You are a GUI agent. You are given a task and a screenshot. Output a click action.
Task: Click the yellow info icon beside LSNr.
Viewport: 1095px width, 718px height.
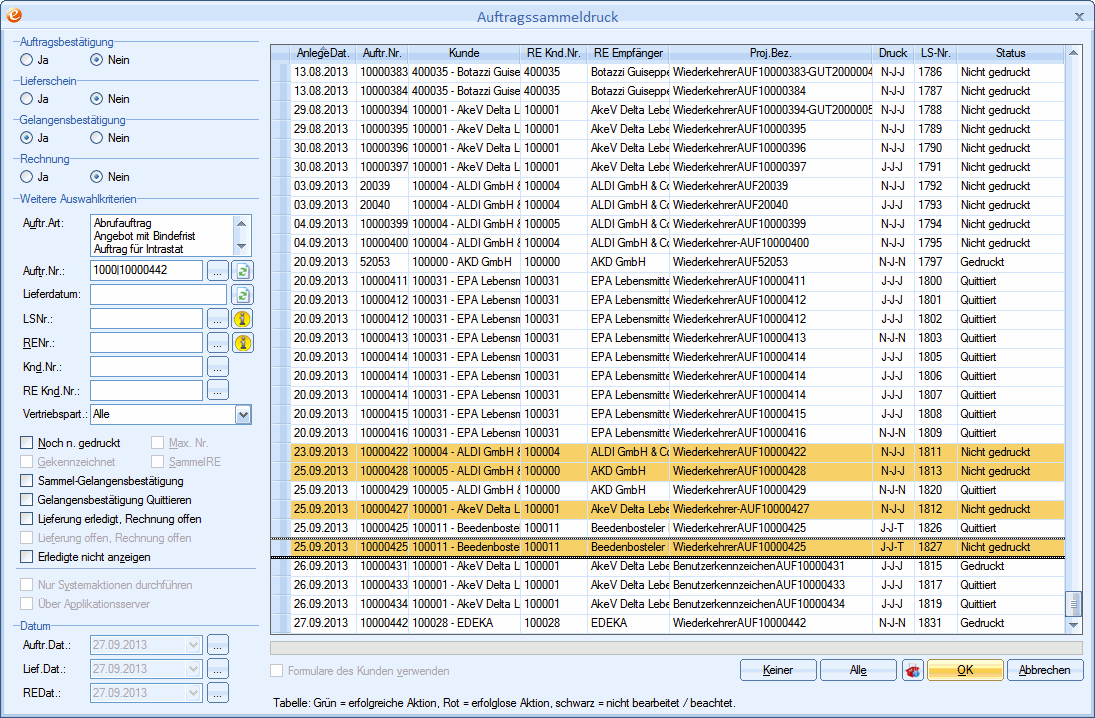tap(242, 319)
